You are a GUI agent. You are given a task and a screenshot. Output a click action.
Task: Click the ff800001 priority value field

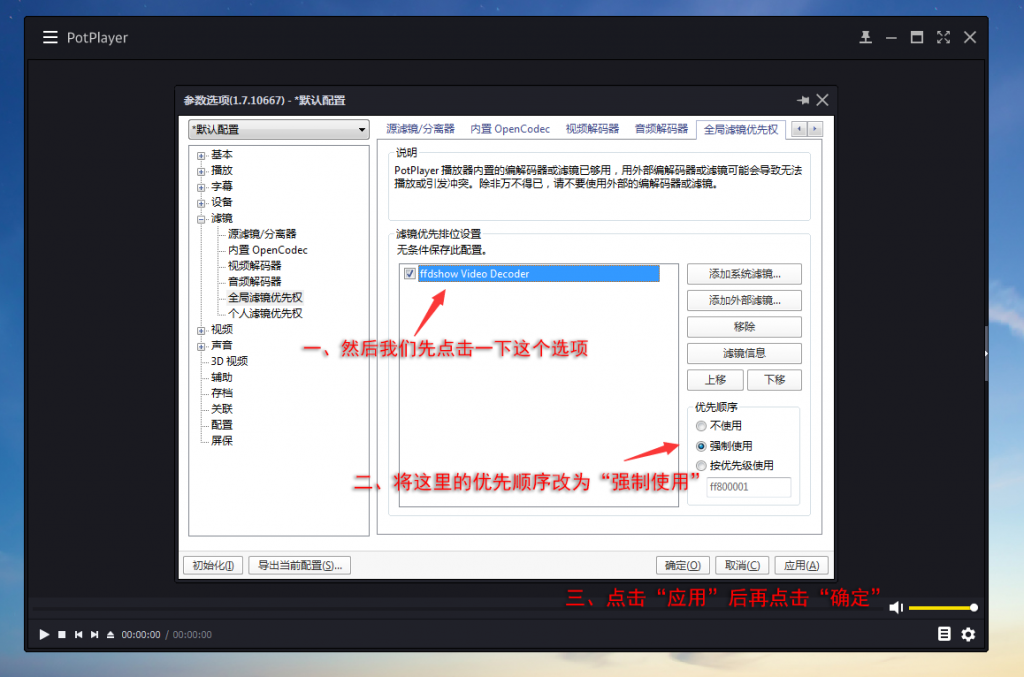748,487
